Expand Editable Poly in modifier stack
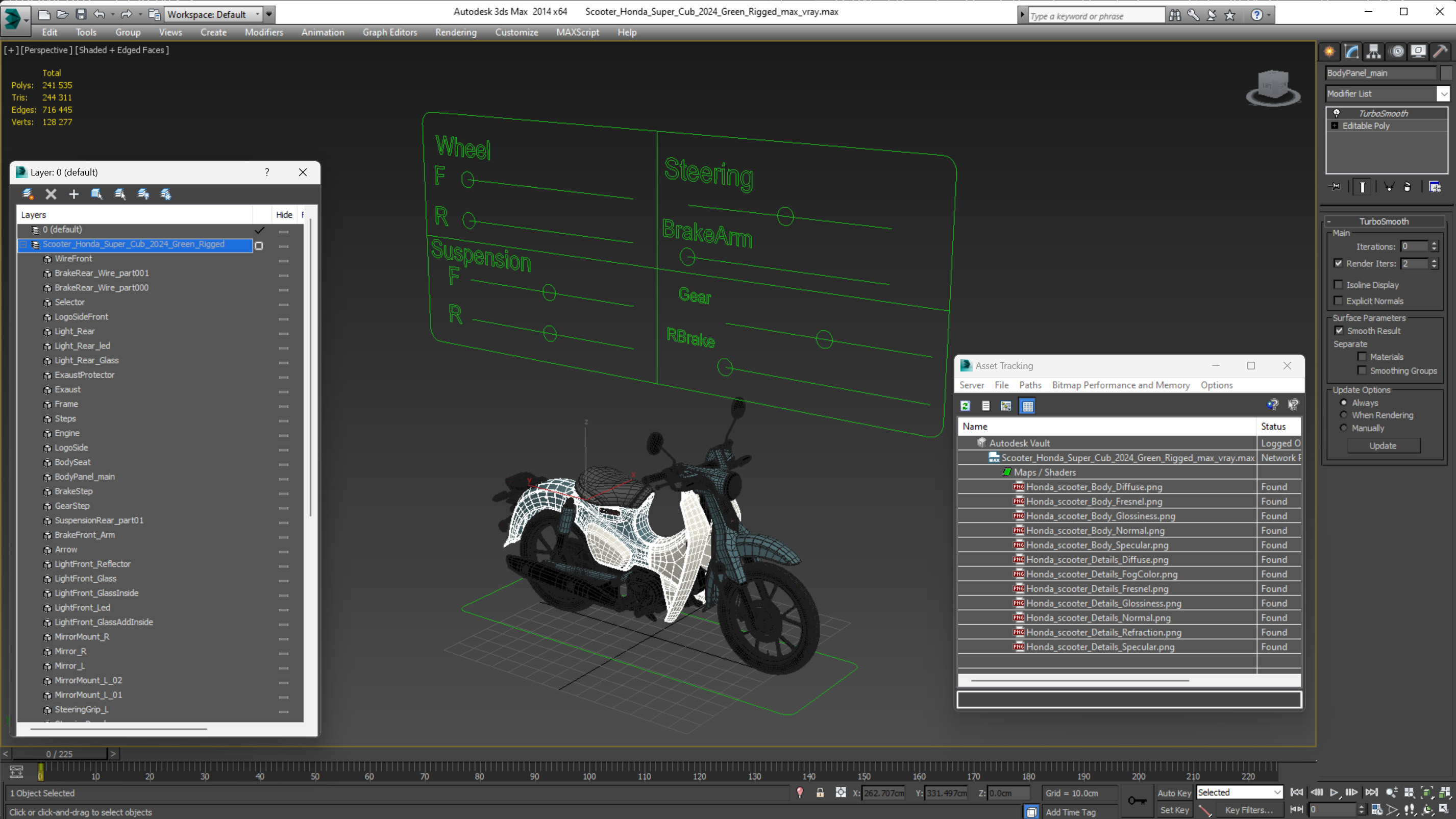The image size is (1456, 819). pyautogui.click(x=1335, y=126)
